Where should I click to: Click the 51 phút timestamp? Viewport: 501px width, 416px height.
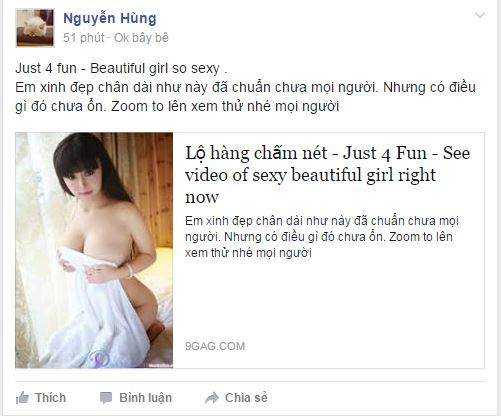click(84, 38)
